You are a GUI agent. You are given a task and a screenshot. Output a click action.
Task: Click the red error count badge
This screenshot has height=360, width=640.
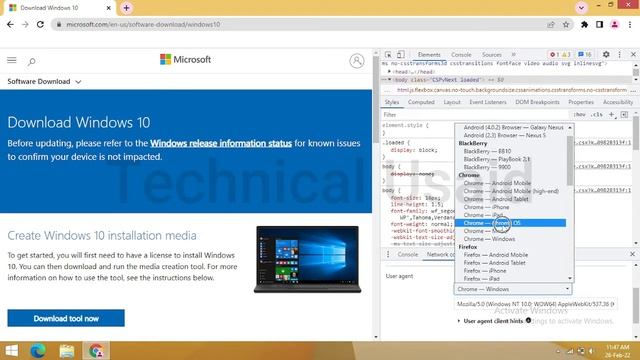[554, 54]
